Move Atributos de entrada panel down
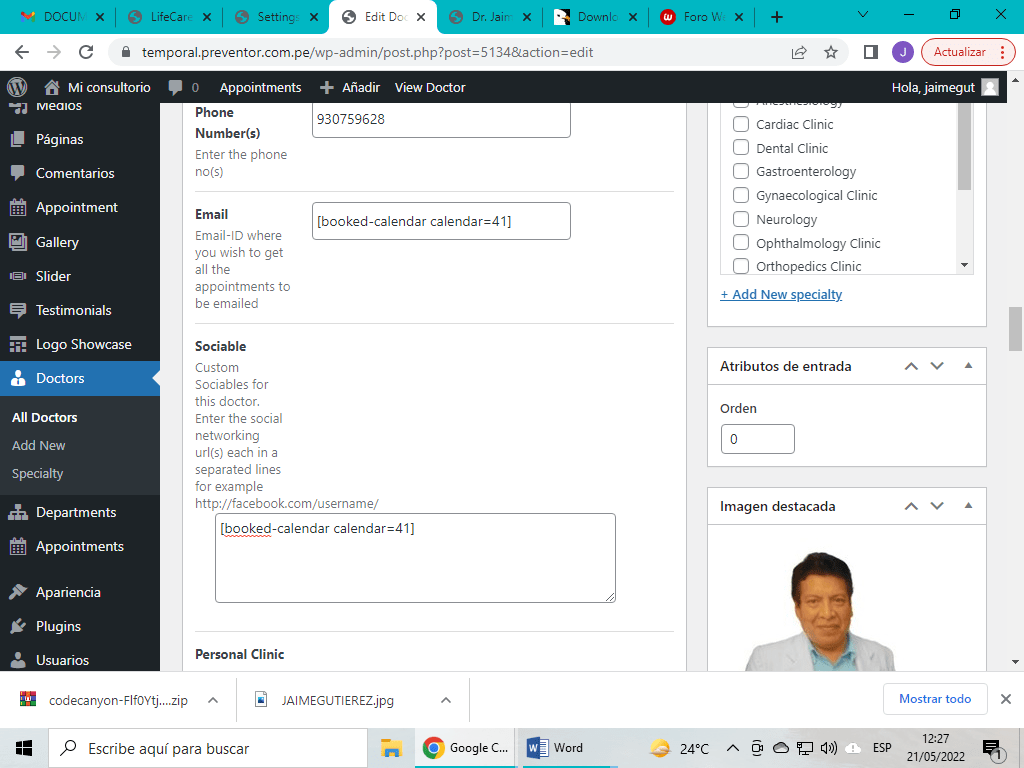The width and height of the screenshot is (1024, 768). pos(937,366)
